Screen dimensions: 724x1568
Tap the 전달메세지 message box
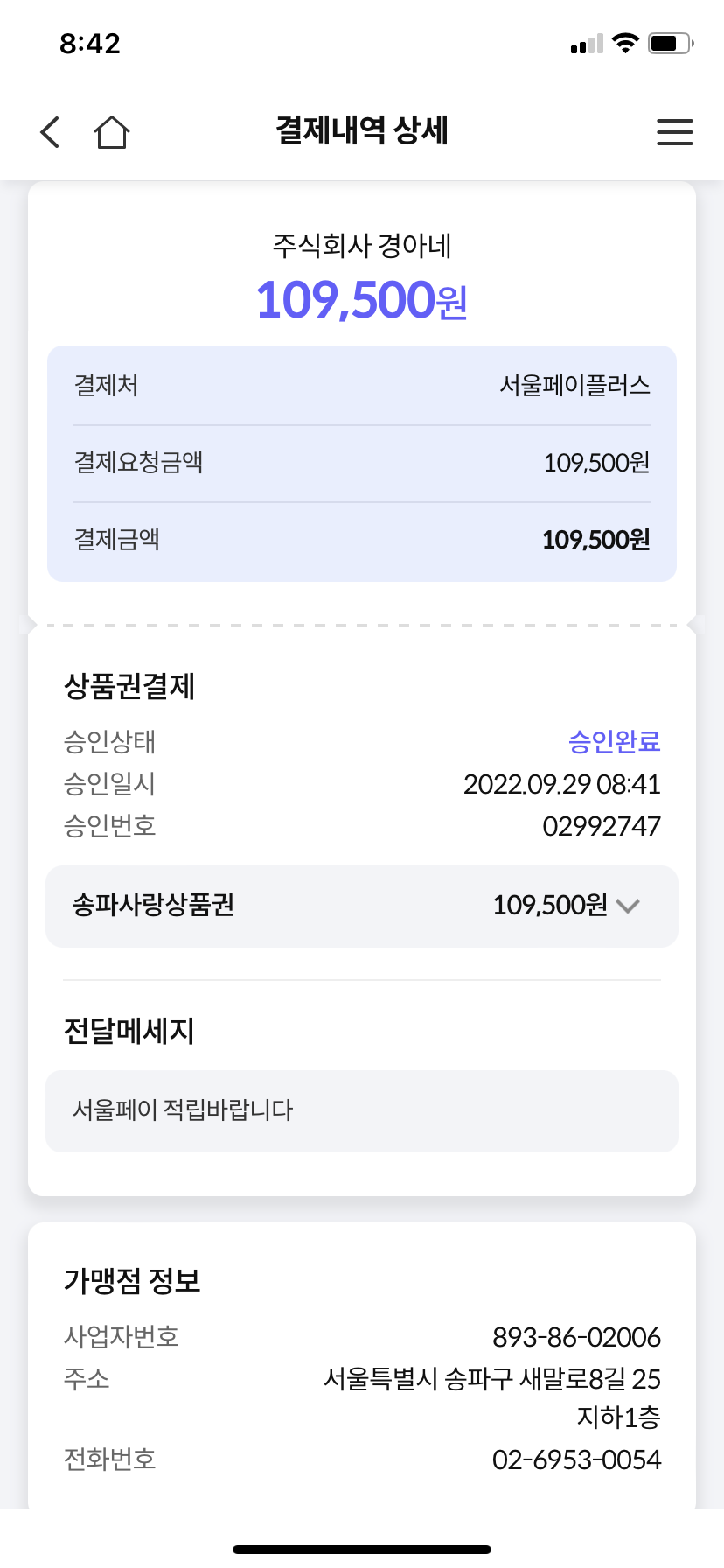pyautogui.click(x=361, y=1110)
